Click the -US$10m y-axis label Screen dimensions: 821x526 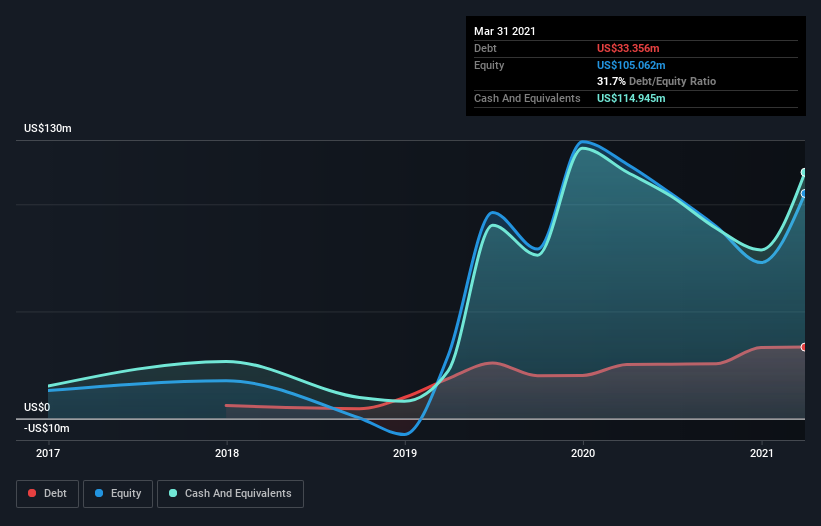coord(47,428)
